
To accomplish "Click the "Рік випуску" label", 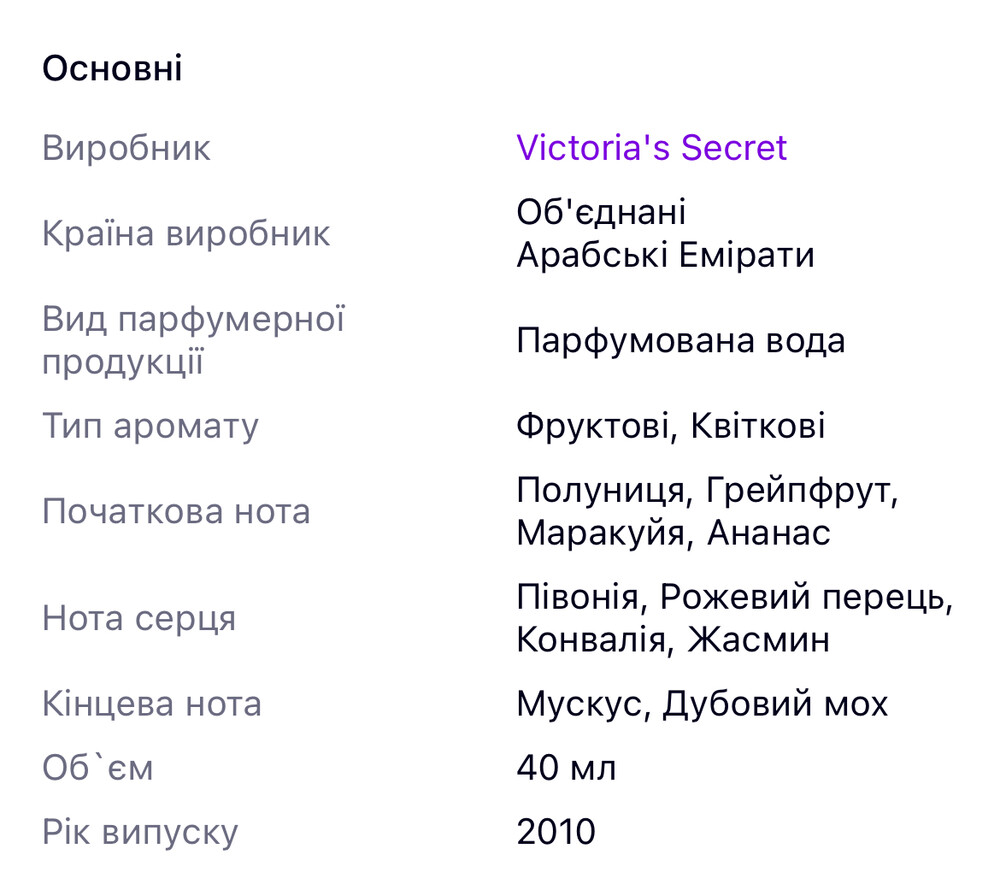I will 140,832.
